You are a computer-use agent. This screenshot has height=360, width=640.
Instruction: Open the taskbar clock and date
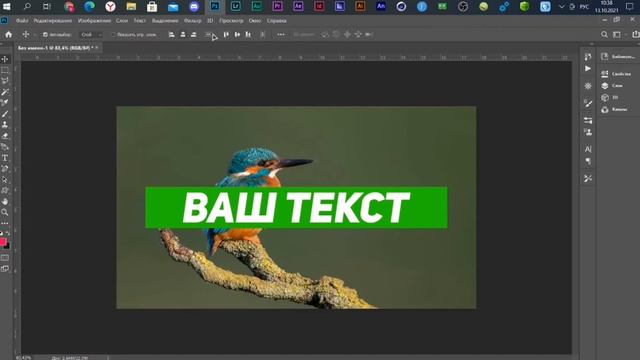(x=607, y=7)
